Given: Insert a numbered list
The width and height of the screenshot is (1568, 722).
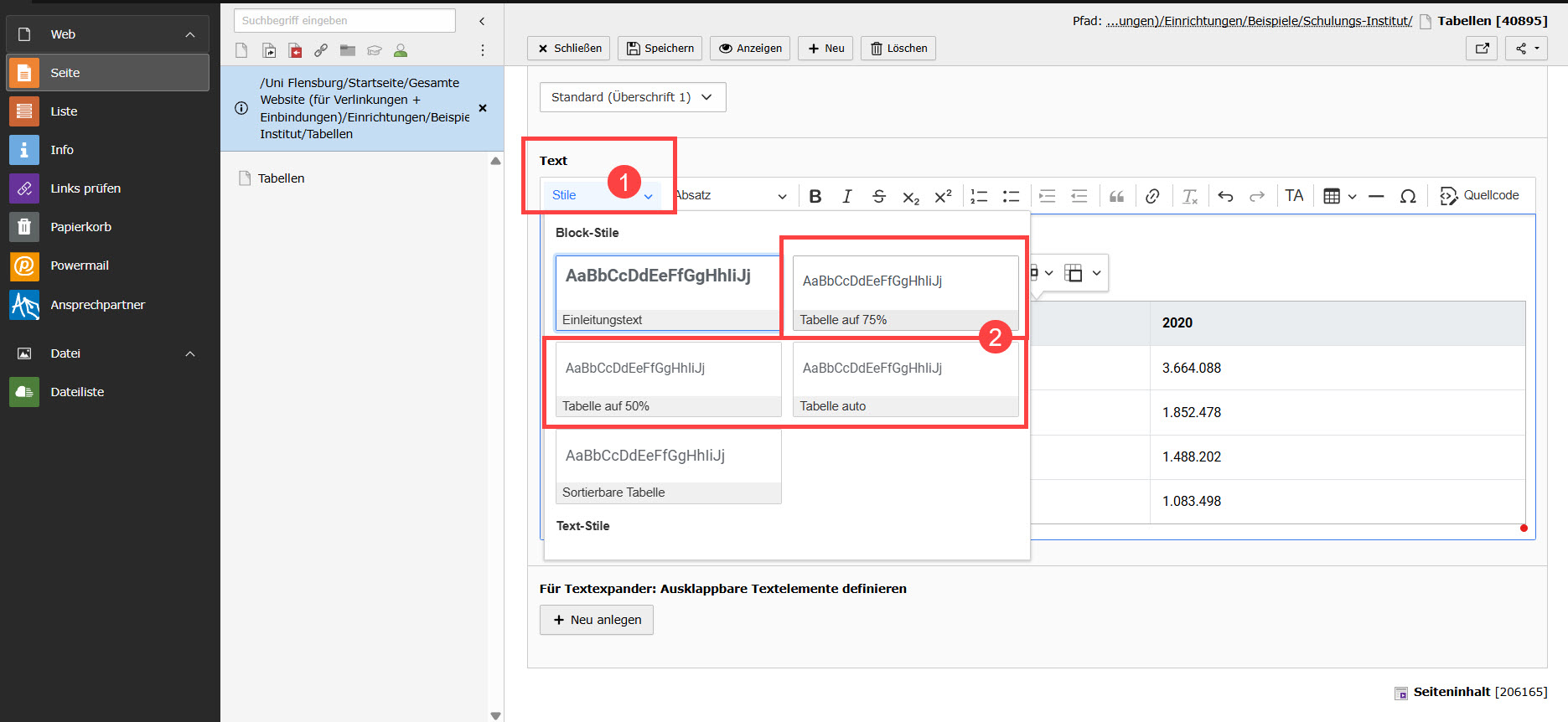Looking at the screenshot, I should (979, 196).
